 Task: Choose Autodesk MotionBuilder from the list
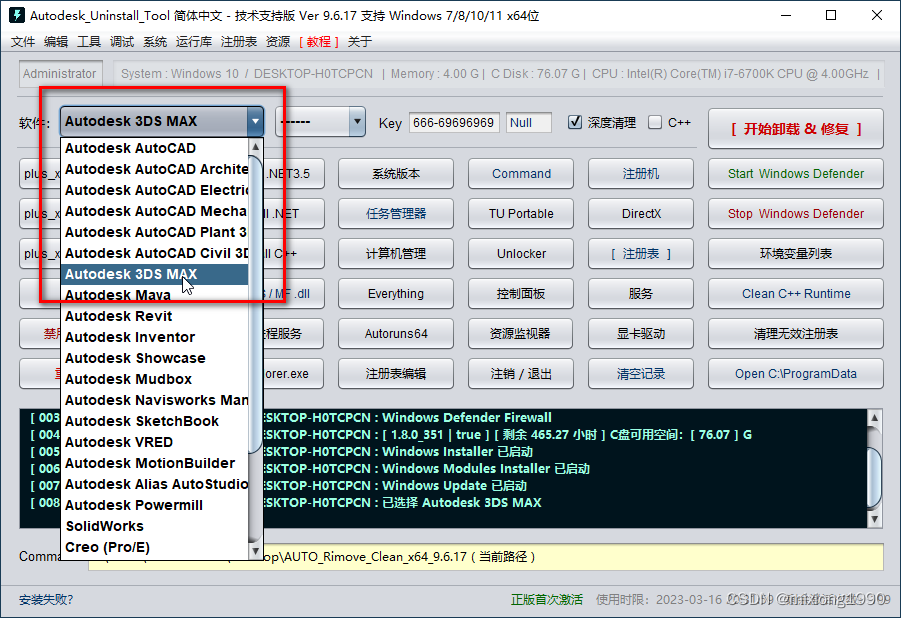coord(155,463)
